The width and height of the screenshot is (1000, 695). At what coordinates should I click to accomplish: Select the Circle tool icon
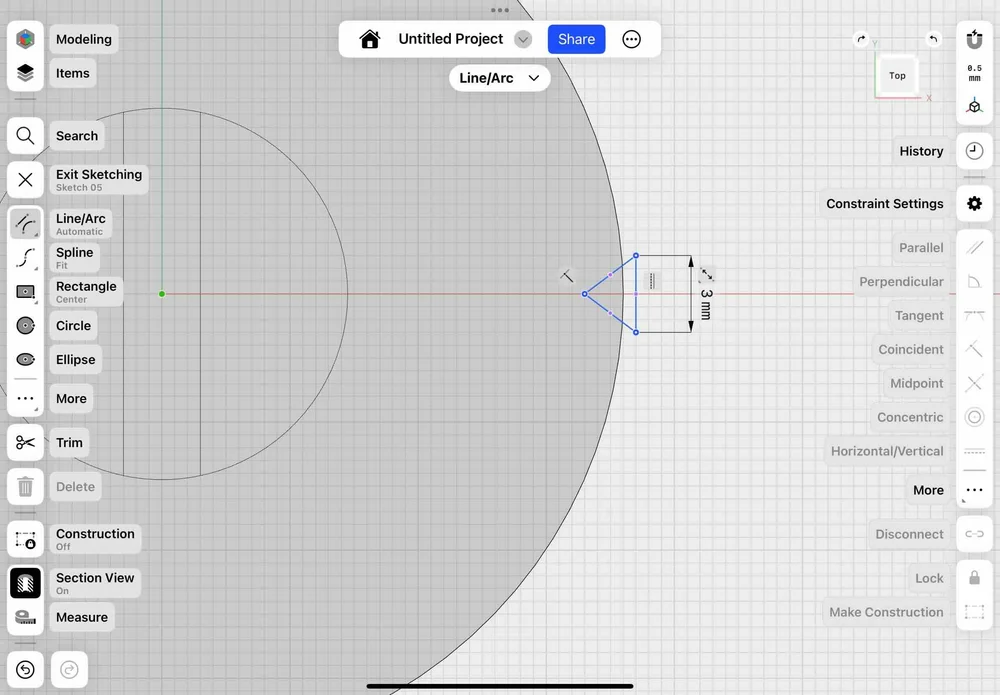point(26,326)
